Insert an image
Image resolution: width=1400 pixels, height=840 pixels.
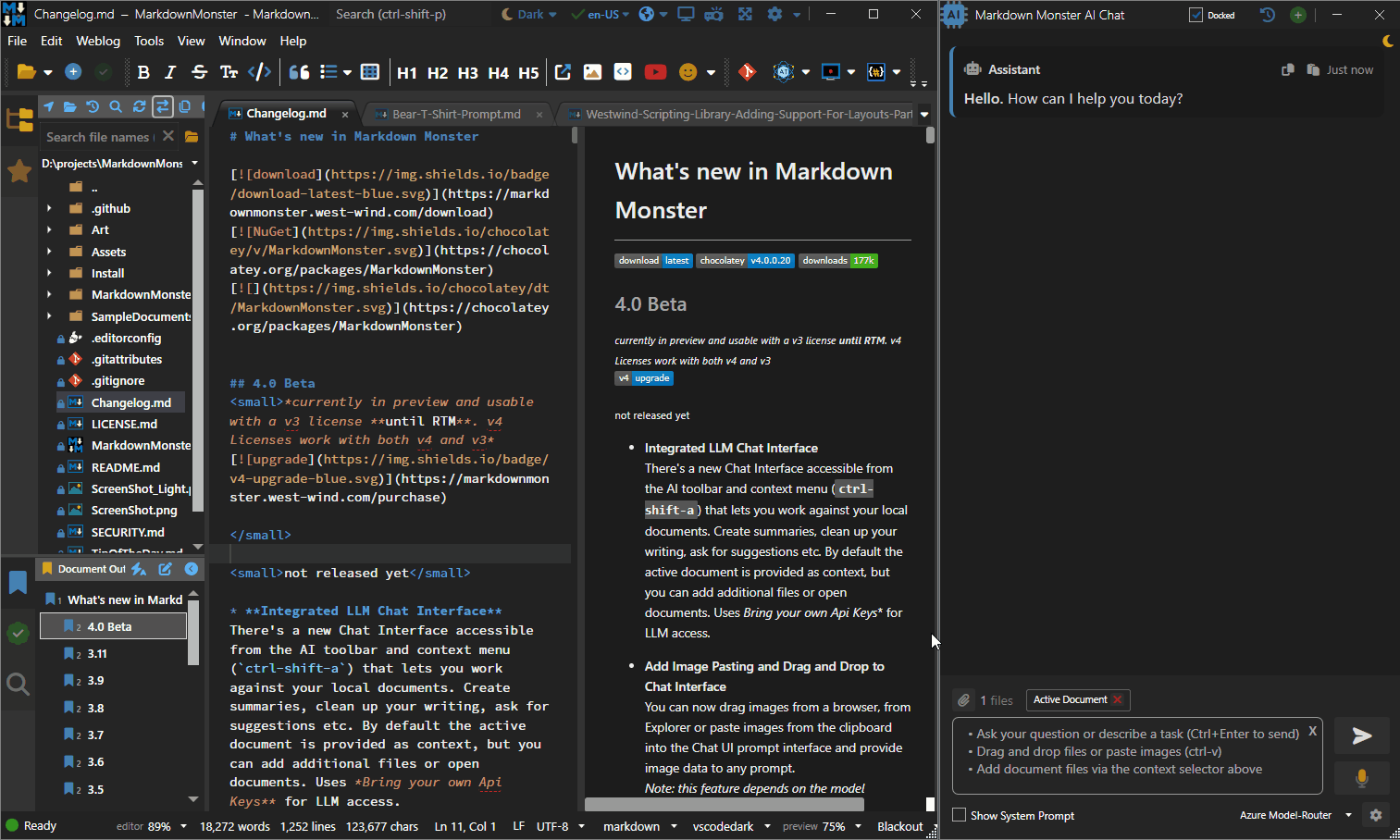[592, 72]
